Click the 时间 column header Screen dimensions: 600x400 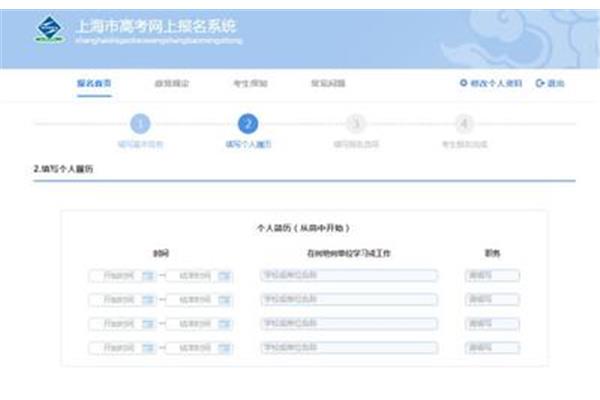pyautogui.click(x=161, y=253)
